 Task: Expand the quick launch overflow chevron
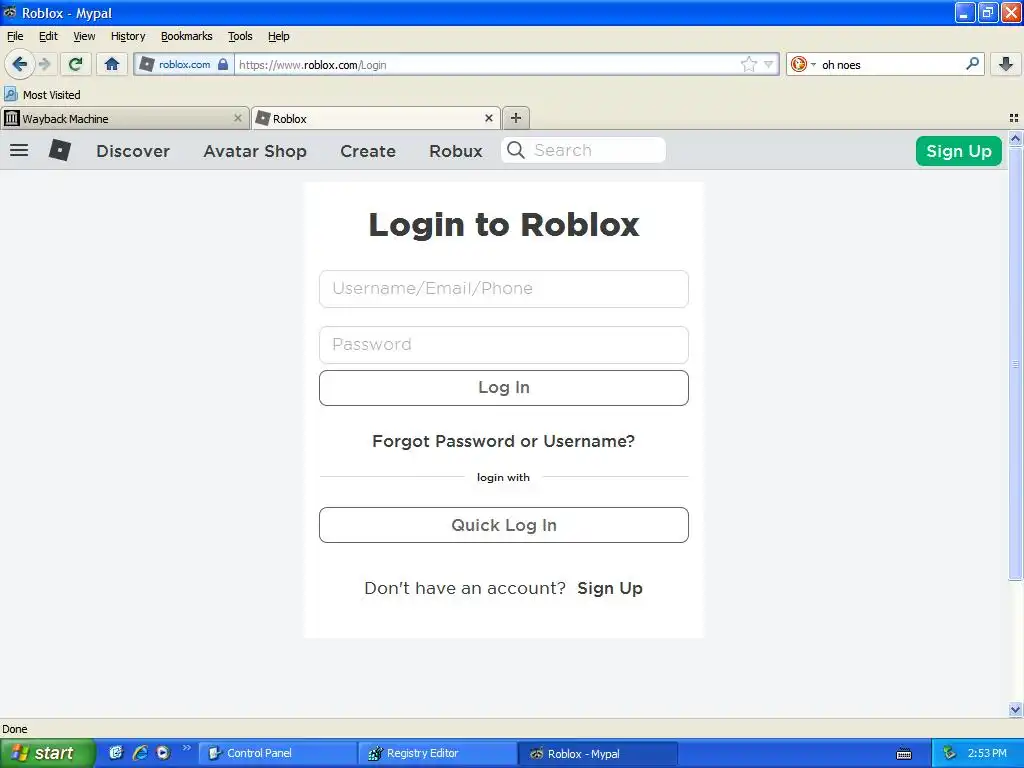point(187,748)
